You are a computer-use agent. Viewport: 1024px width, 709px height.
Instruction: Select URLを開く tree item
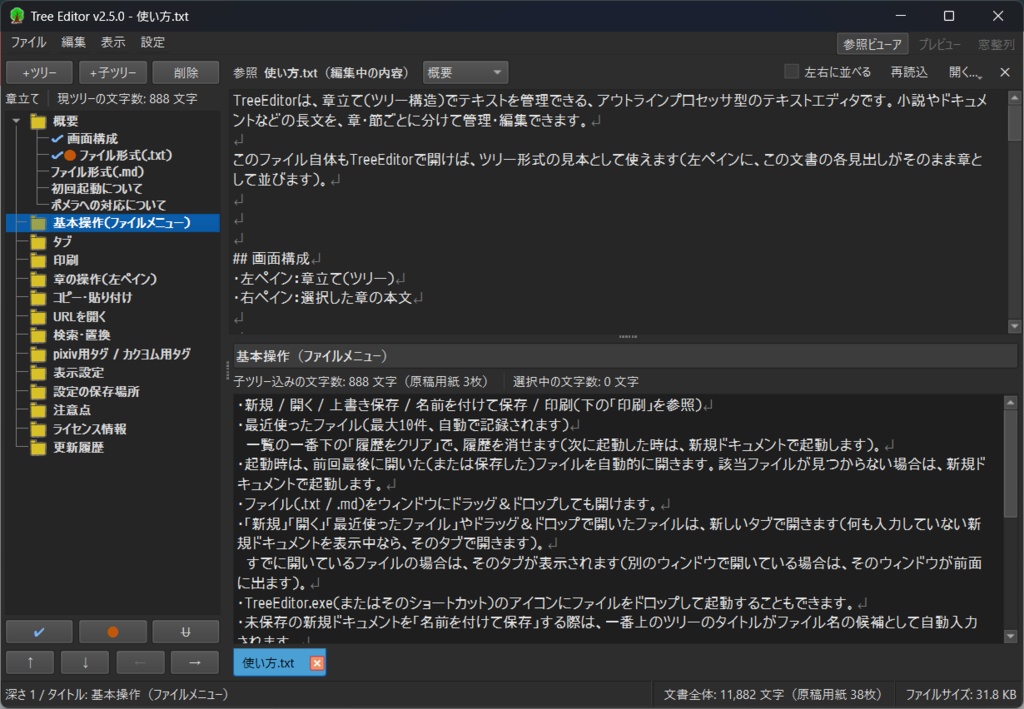79,317
